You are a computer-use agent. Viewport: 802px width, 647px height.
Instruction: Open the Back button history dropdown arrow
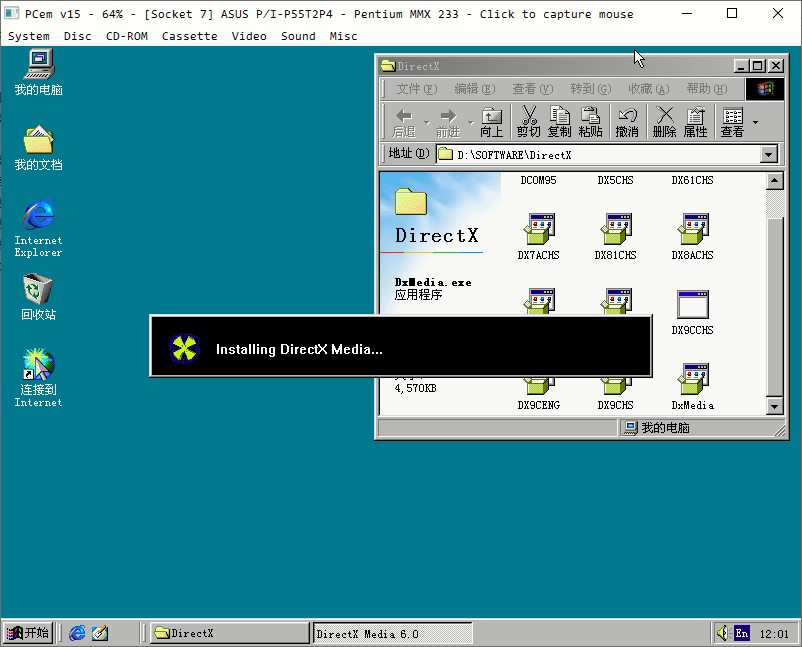tap(427, 123)
